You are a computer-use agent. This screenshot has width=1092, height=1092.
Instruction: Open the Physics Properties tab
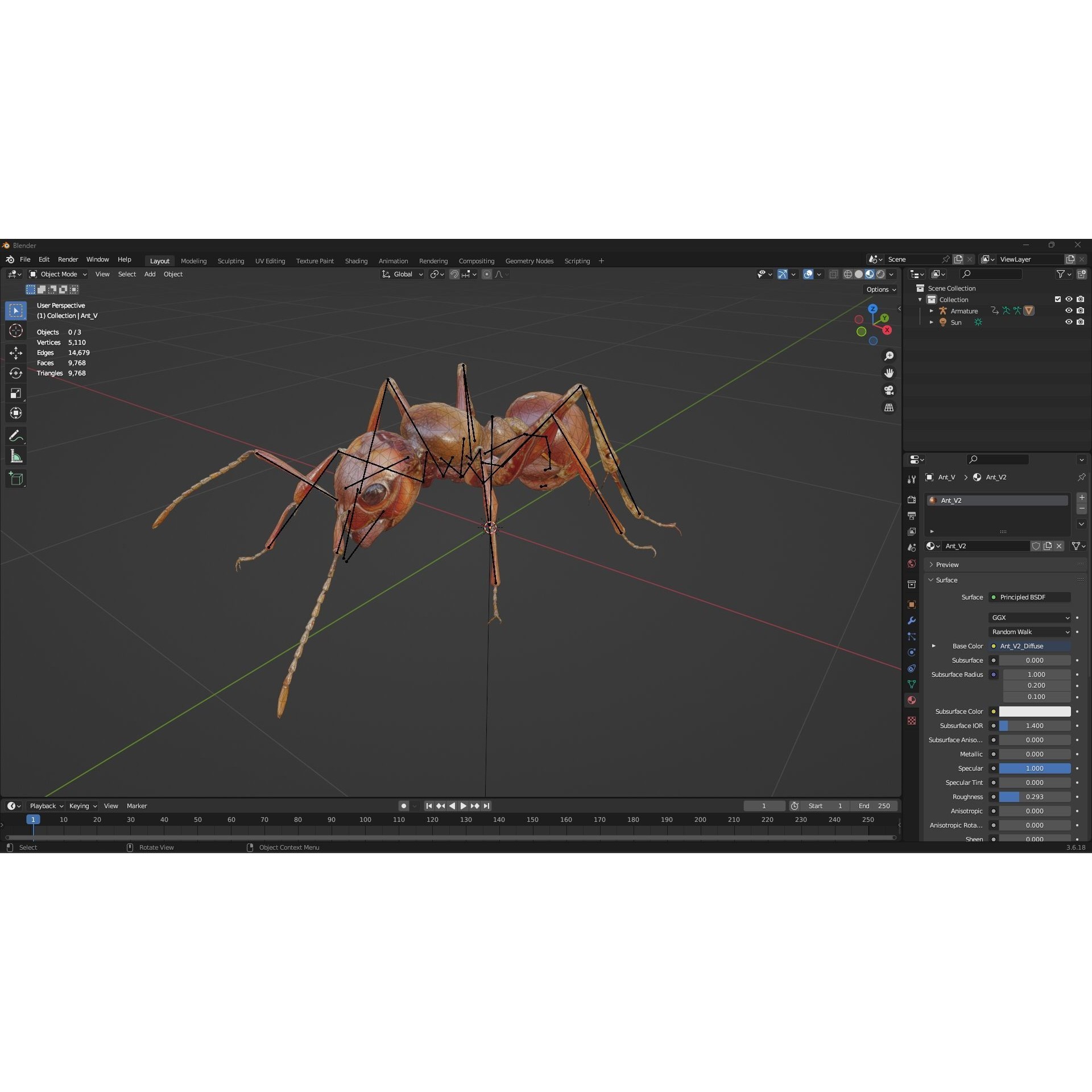tap(912, 652)
